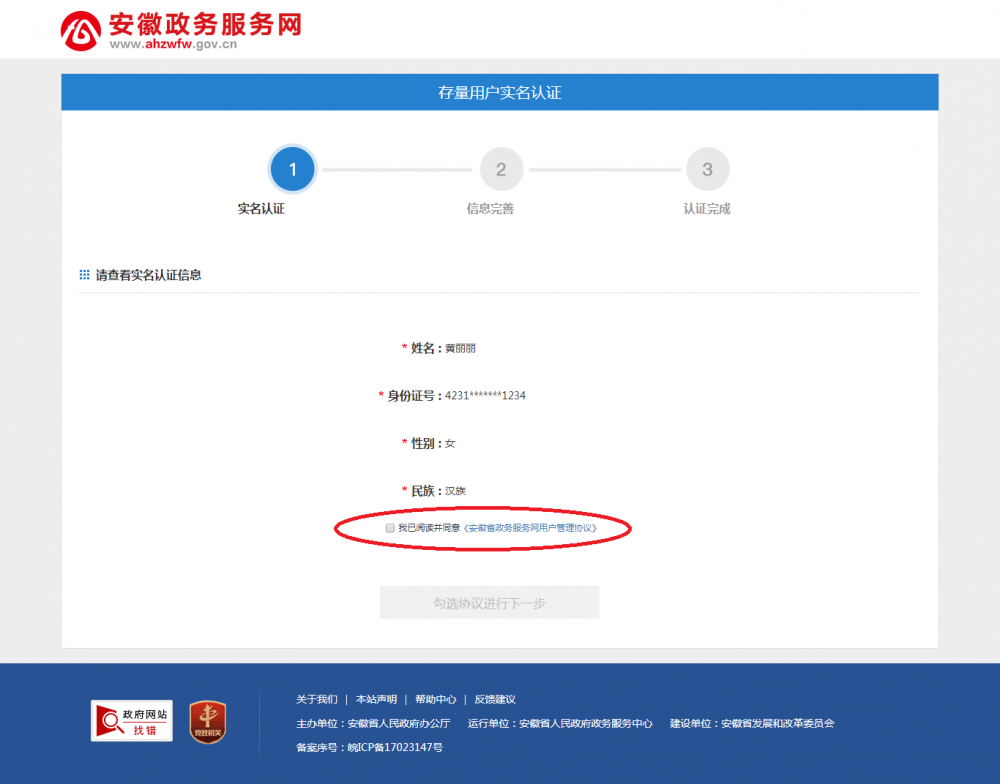Click the 勾选协议进行下一步 button
1000x784 pixels.
click(x=489, y=601)
